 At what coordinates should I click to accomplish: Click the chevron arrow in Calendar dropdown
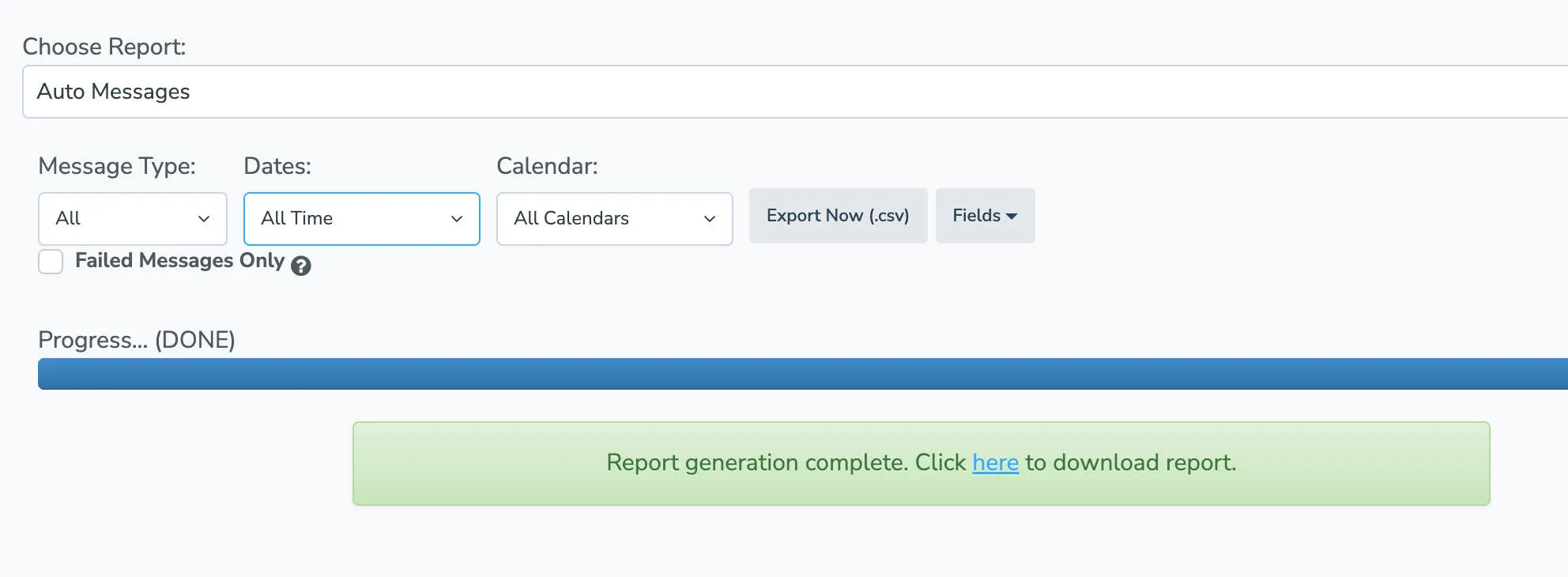[x=710, y=219]
